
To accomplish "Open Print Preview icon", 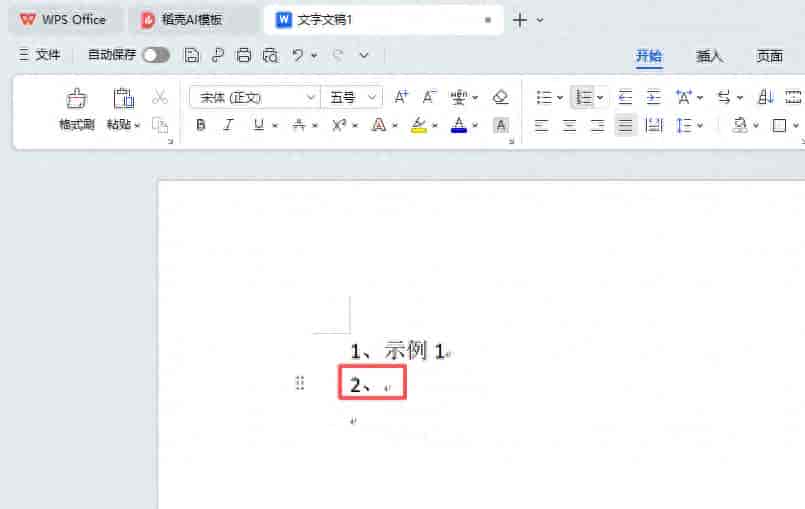I will tap(270, 55).
